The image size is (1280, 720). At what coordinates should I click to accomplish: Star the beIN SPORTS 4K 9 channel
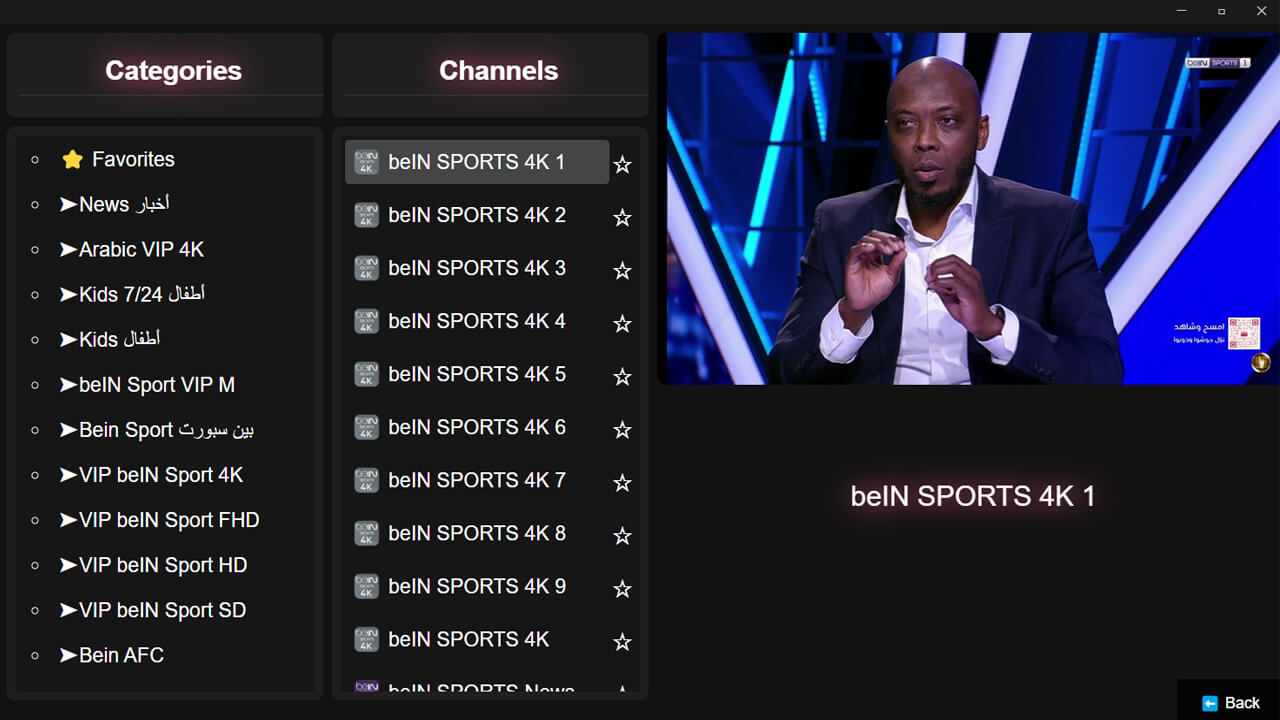click(x=622, y=588)
